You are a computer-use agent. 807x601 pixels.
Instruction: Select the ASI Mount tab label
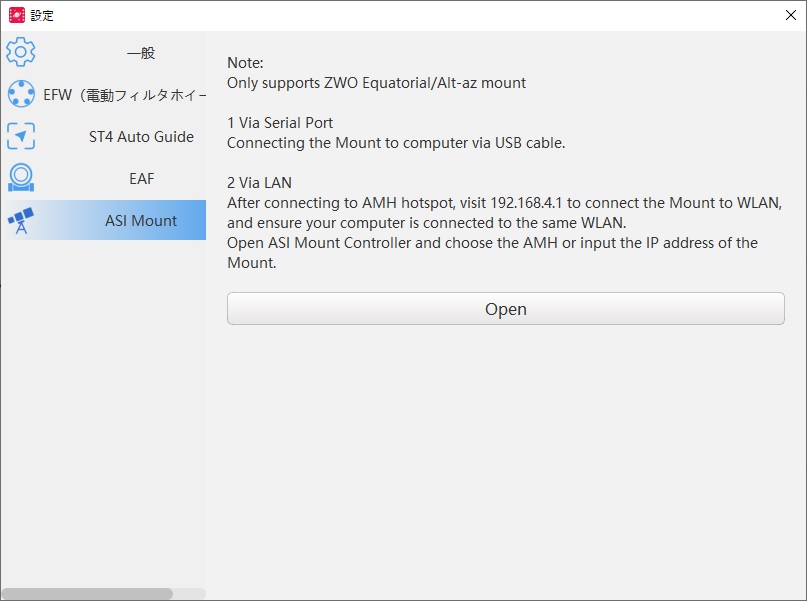point(141,221)
